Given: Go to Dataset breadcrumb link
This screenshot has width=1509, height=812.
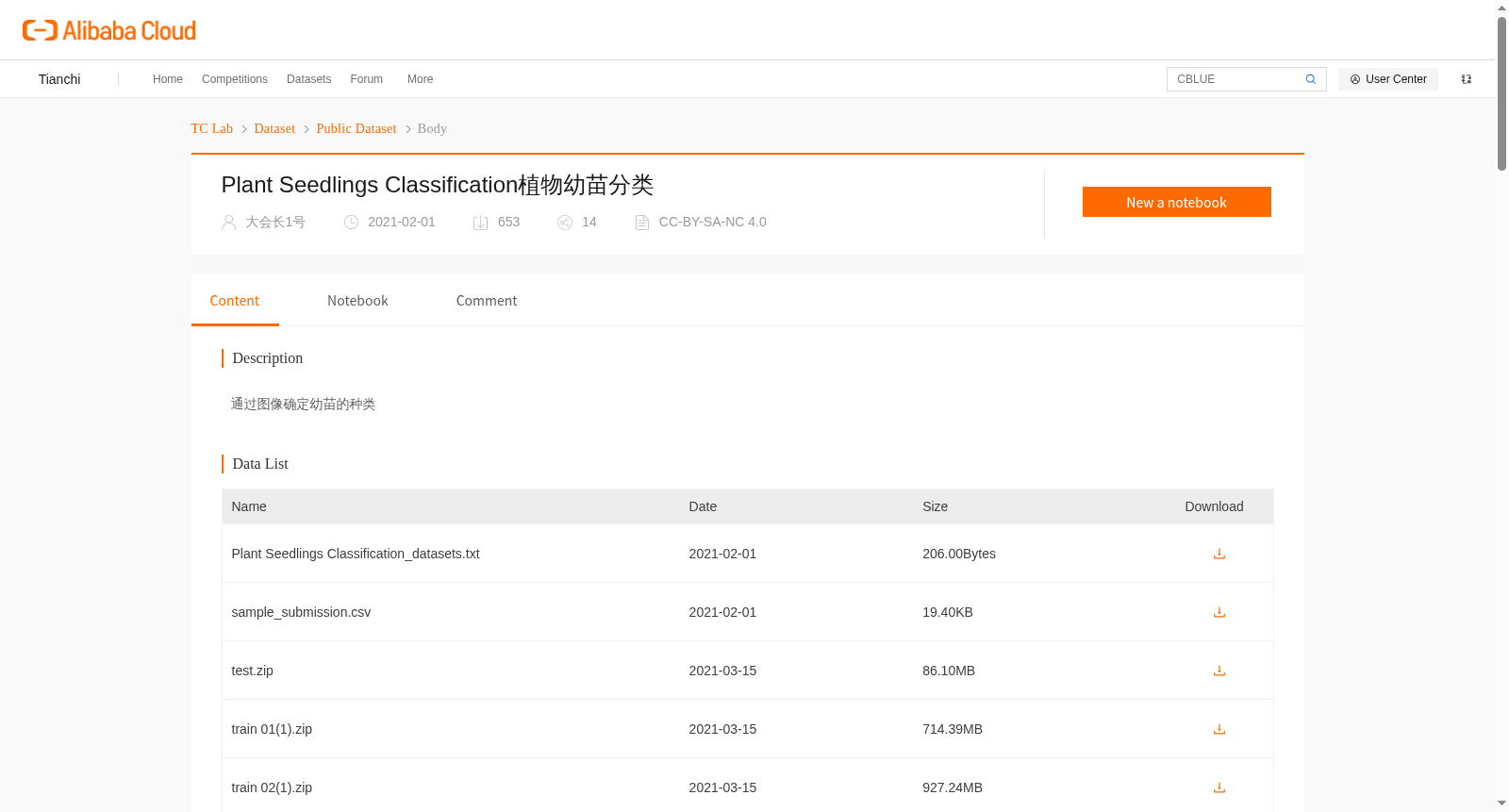Looking at the screenshot, I should [274, 128].
